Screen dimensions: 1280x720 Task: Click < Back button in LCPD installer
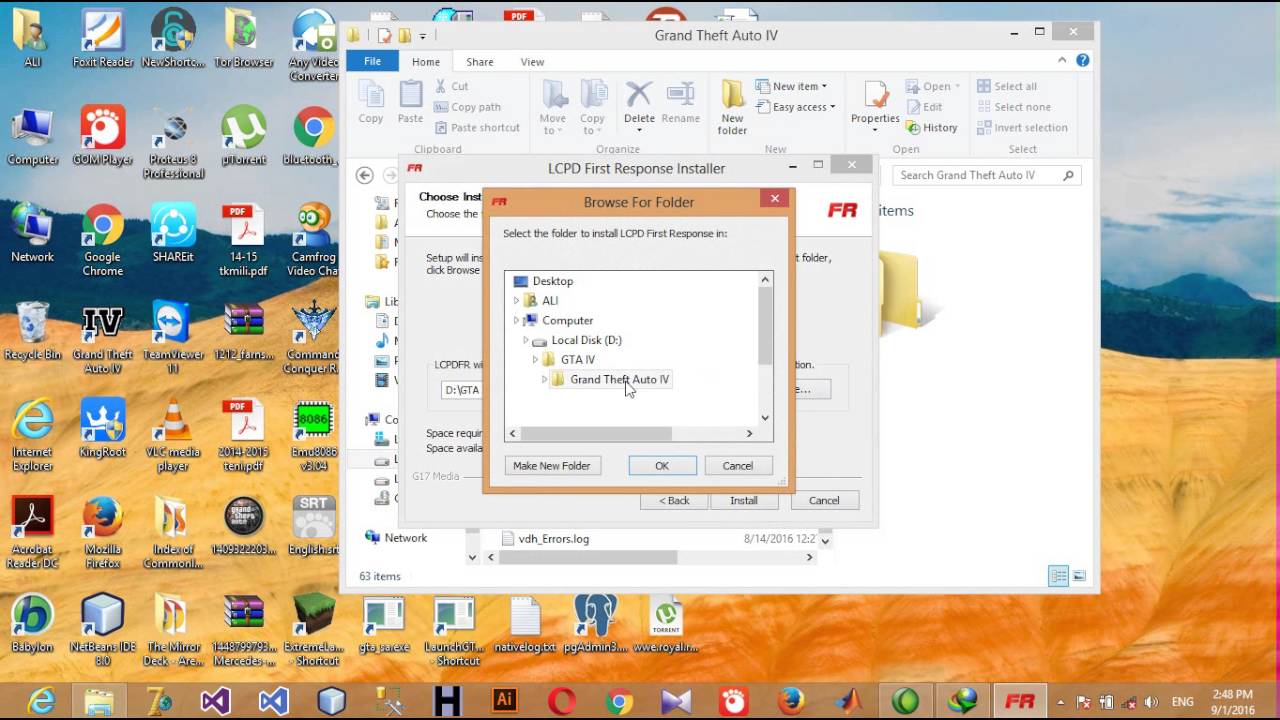tap(674, 500)
